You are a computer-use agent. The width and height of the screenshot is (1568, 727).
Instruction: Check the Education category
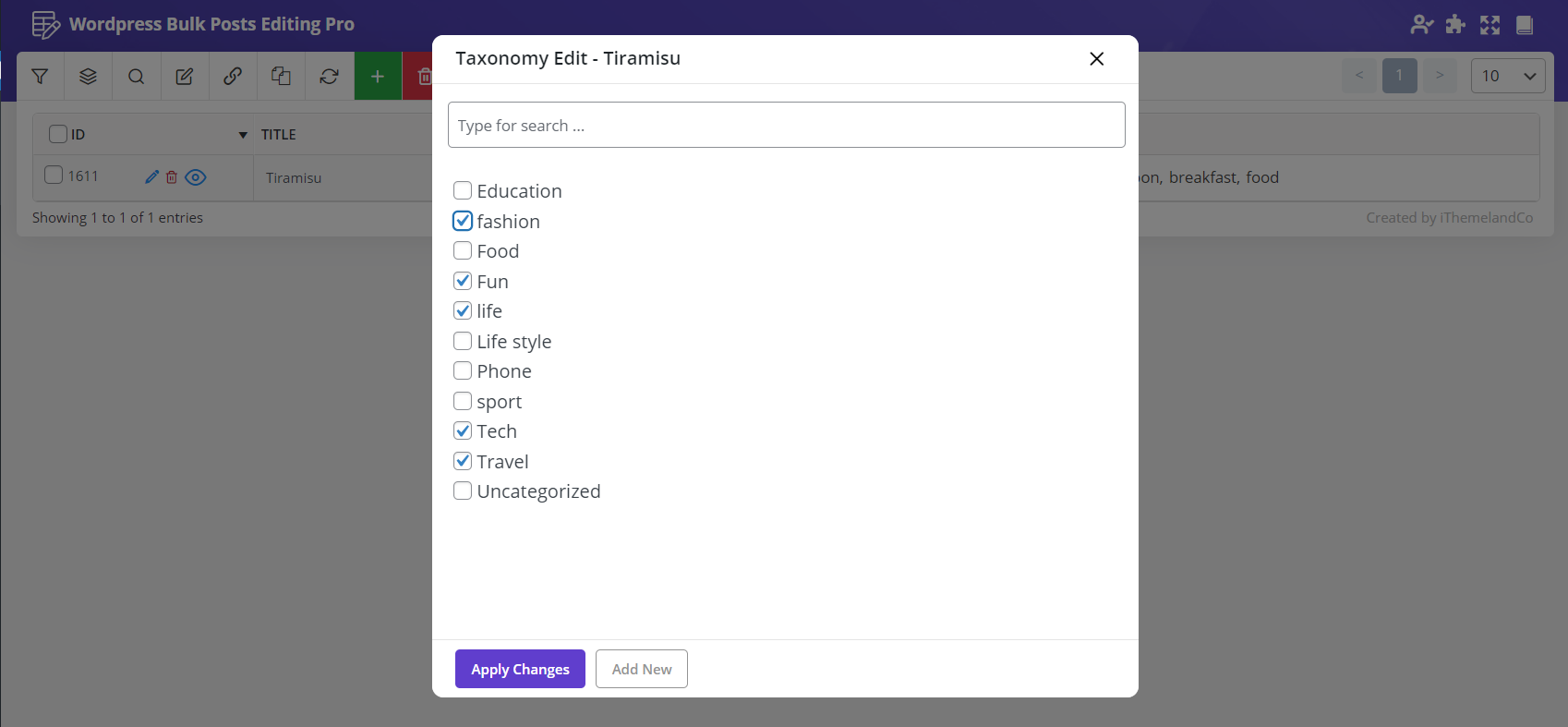click(463, 191)
